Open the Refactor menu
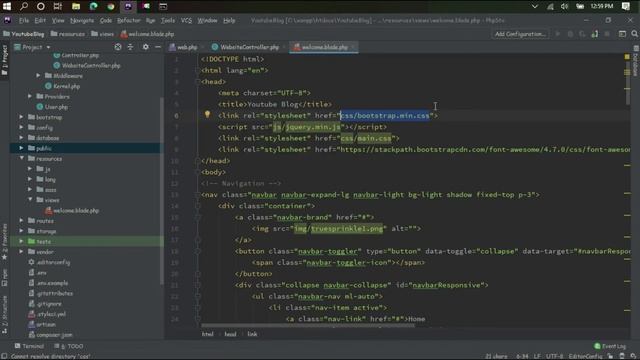The image size is (640, 360). tap(129, 20)
